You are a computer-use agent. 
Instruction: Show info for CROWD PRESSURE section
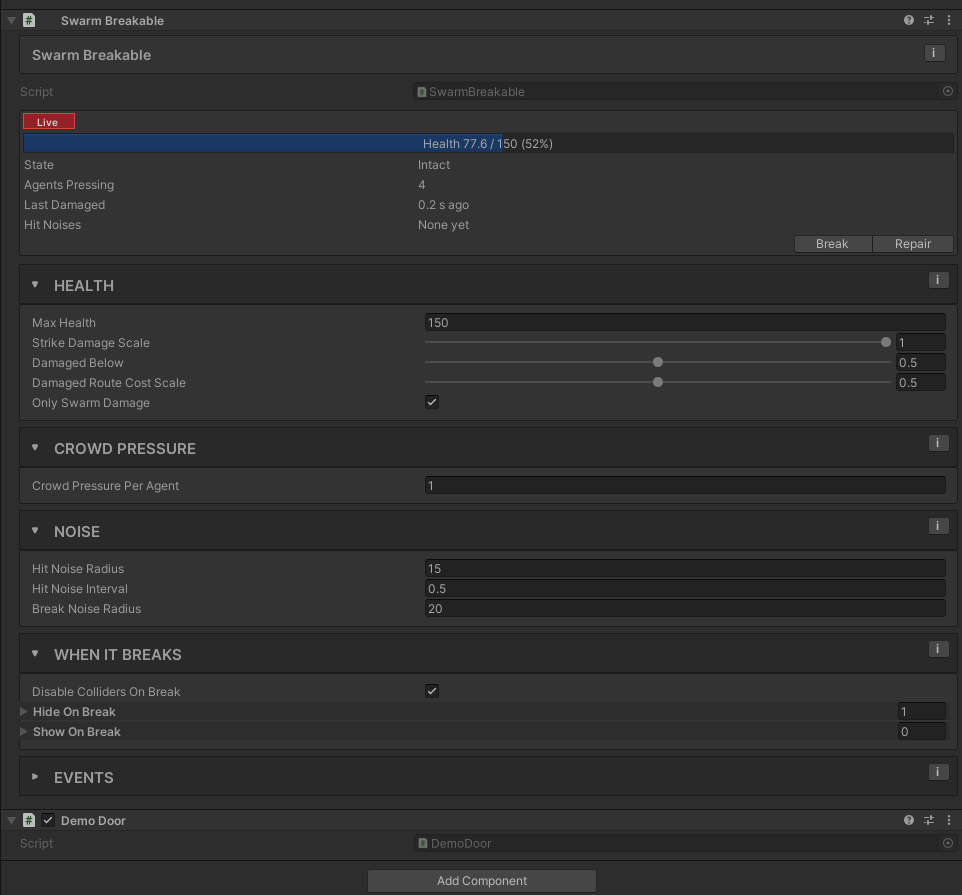click(x=938, y=443)
